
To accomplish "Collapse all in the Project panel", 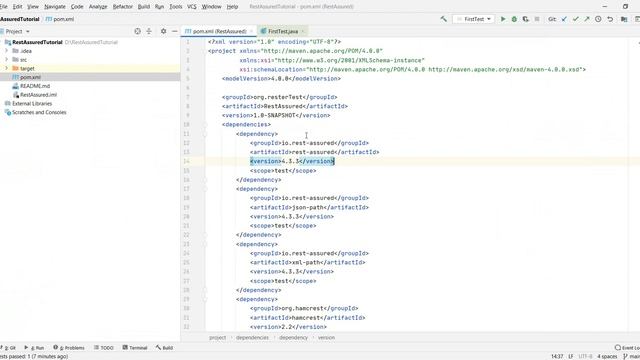I will (149, 31).
